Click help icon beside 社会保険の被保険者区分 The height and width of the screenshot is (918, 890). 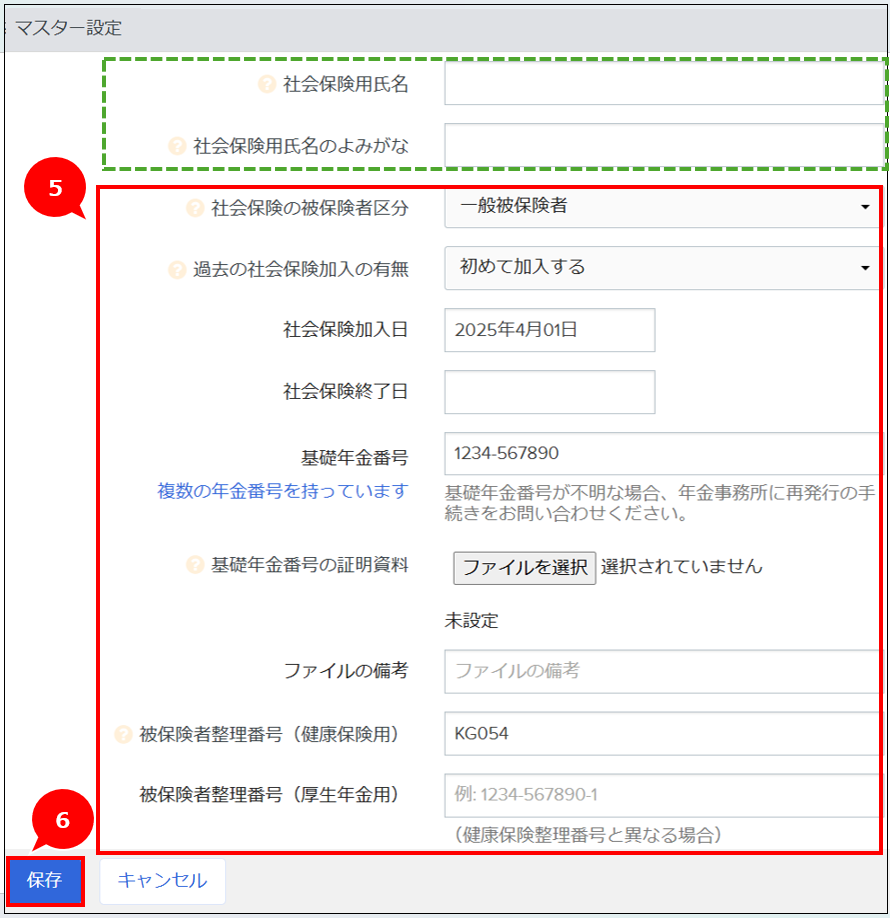pos(195,208)
